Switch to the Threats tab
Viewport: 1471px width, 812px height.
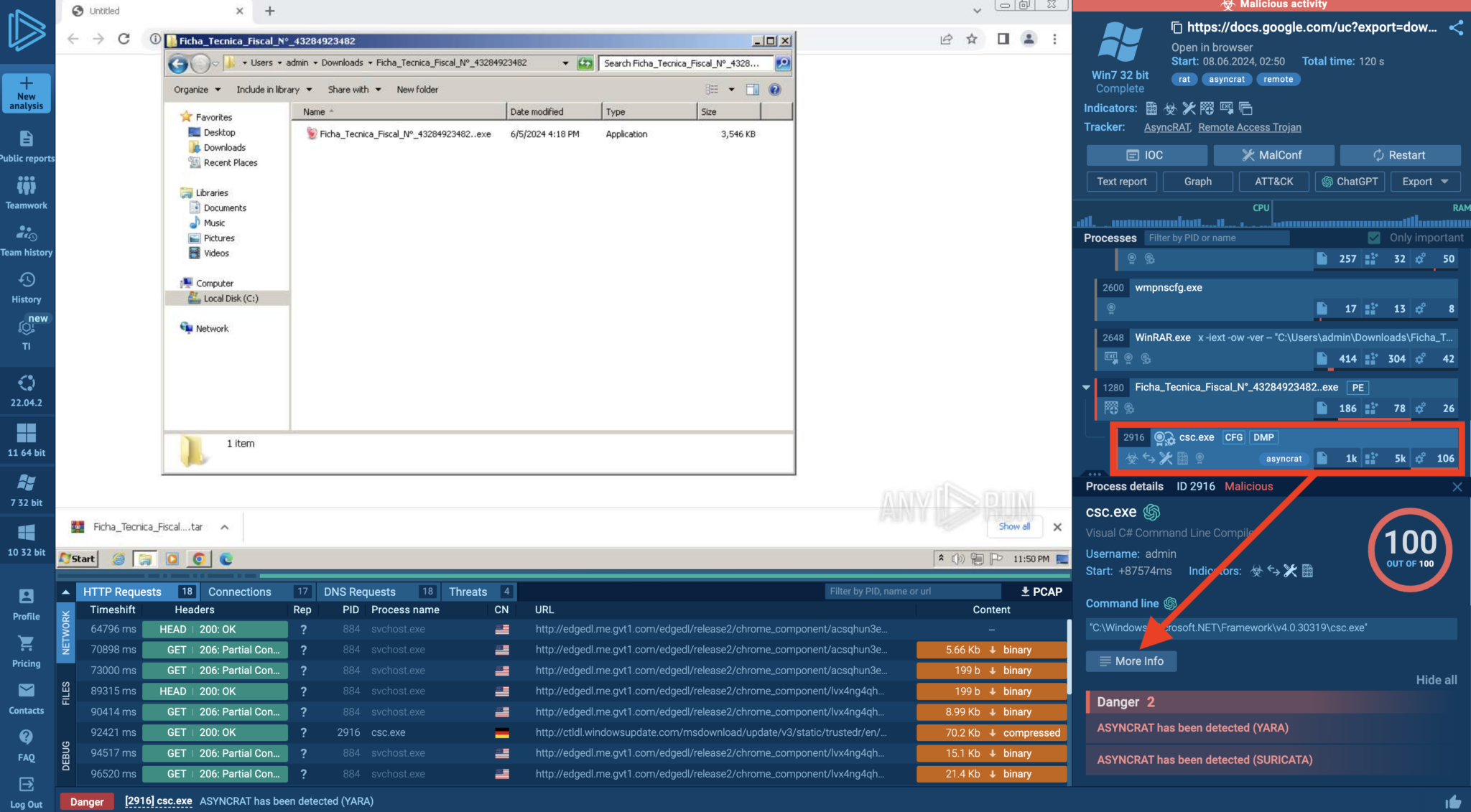click(x=468, y=591)
